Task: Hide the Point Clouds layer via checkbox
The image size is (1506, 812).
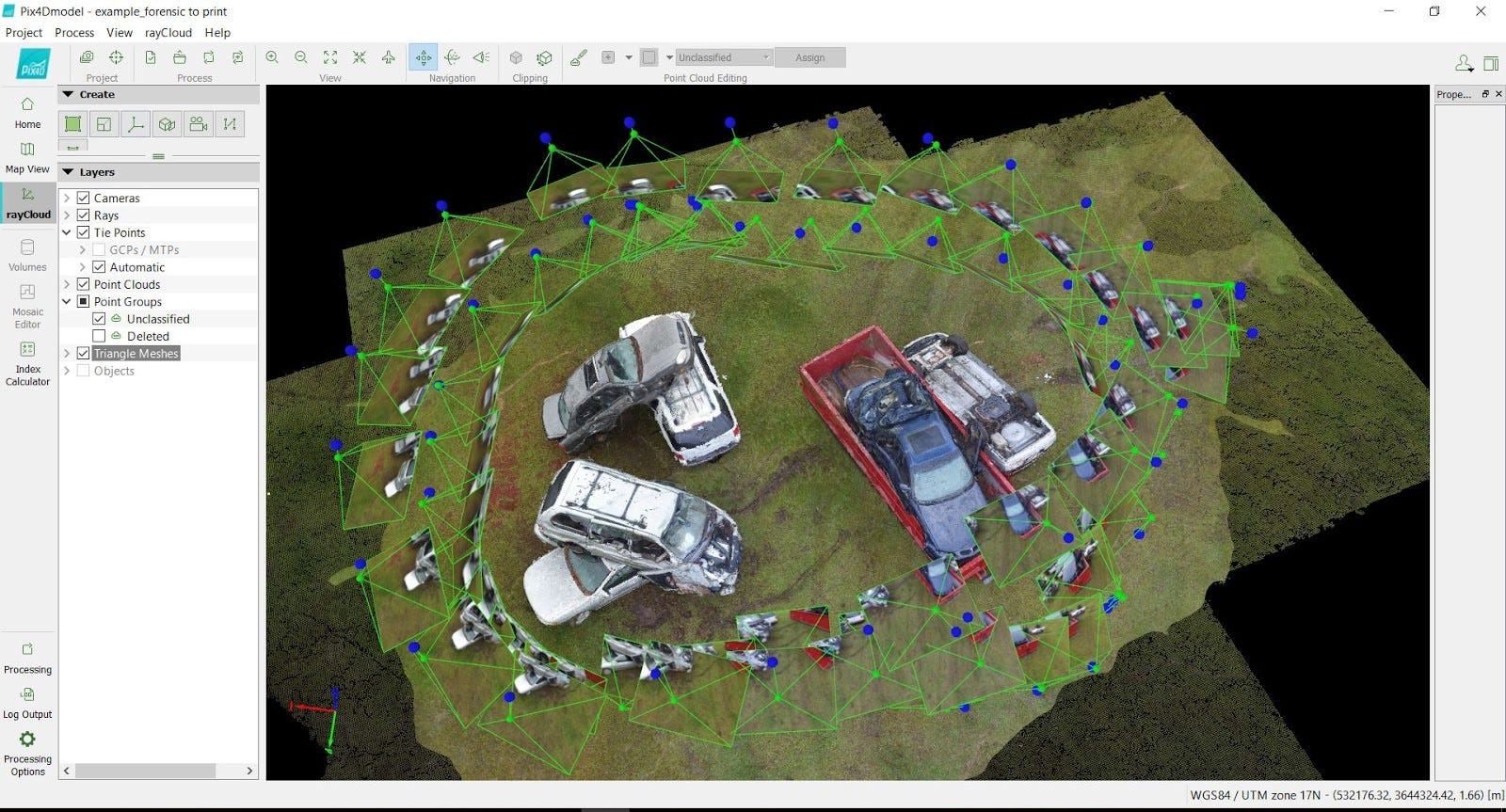Action: tap(83, 284)
